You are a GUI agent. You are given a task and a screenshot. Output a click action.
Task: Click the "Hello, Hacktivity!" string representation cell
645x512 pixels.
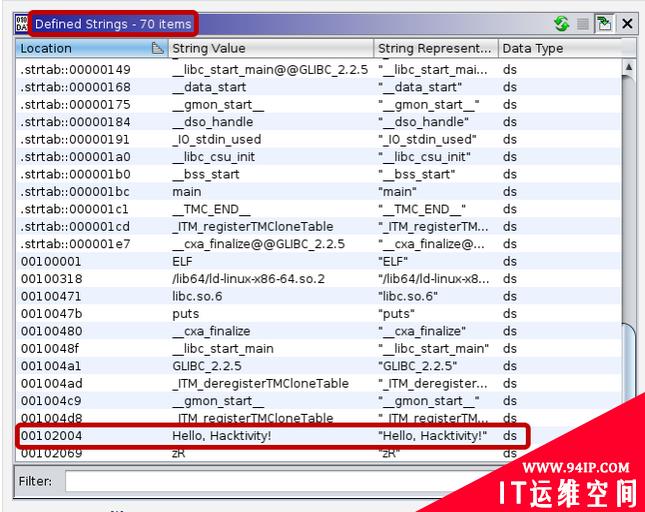pyautogui.click(x=433, y=436)
